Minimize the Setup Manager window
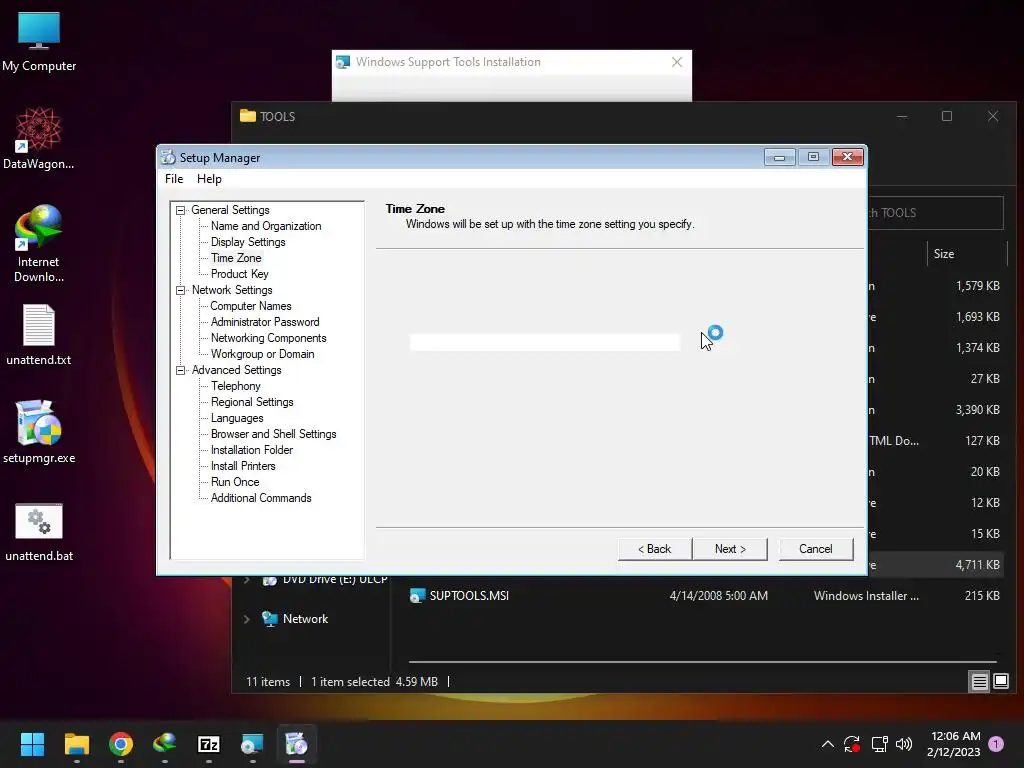This screenshot has width=1024, height=768. click(779, 157)
